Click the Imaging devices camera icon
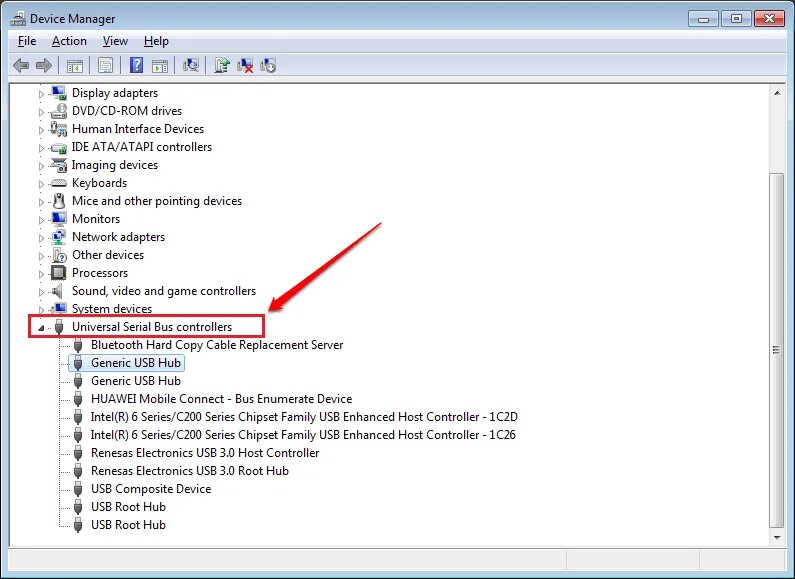Viewport: 795px width, 579px height. 59,165
